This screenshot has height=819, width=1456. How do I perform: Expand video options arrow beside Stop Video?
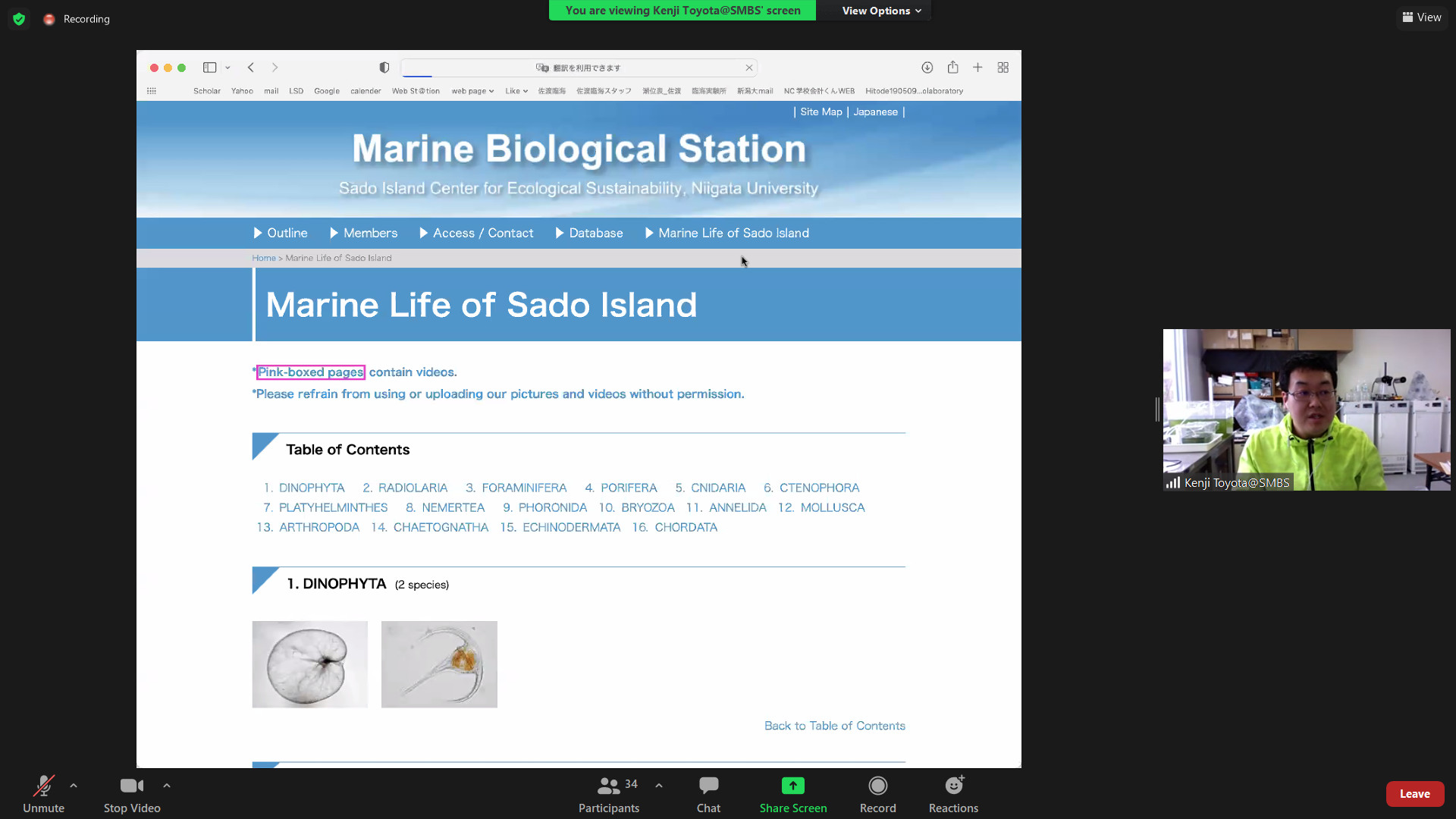coord(167,786)
